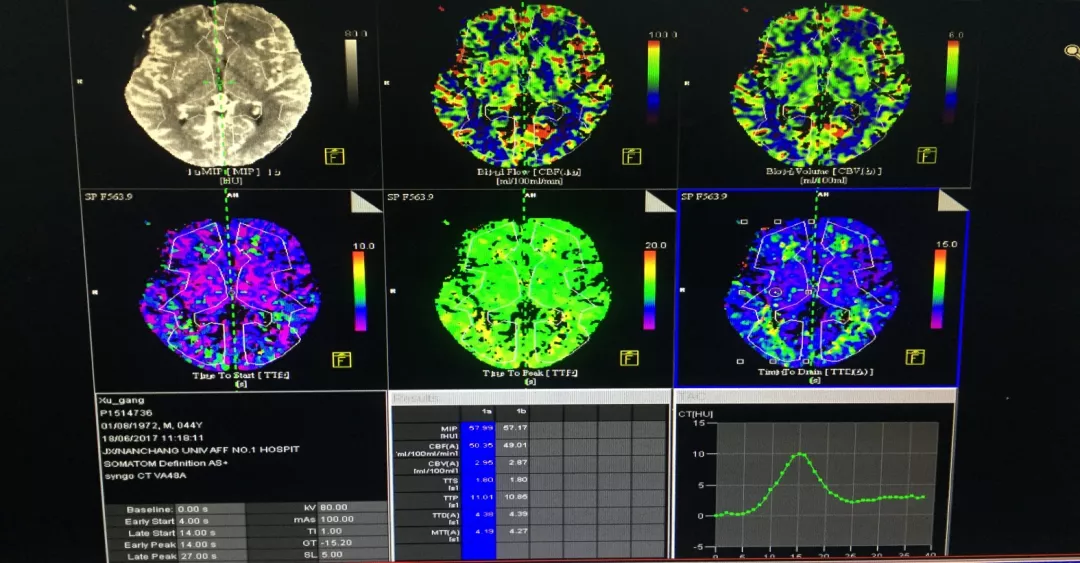The height and width of the screenshot is (563, 1080).
Task: Click the F icon on Time To Peak panel
Action: coord(629,358)
